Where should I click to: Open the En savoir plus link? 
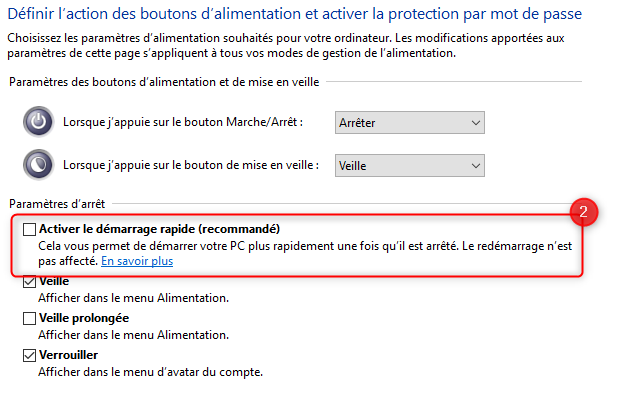click(x=137, y=261)
